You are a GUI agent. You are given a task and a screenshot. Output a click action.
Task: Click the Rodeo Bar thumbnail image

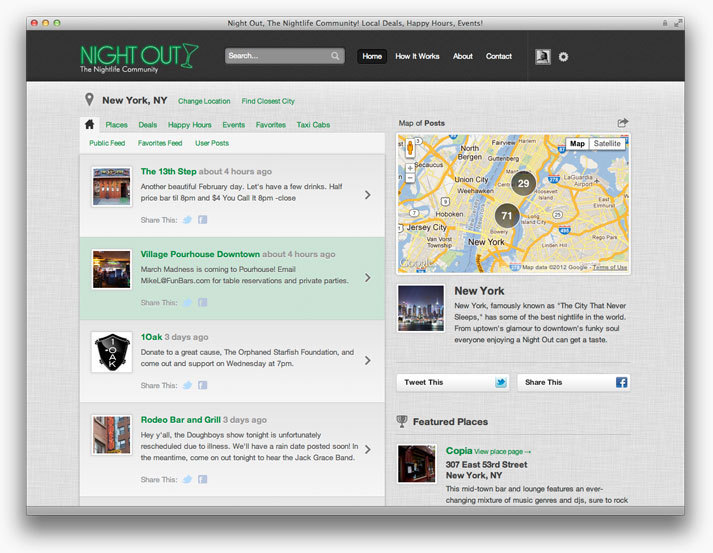coord(111,435)
